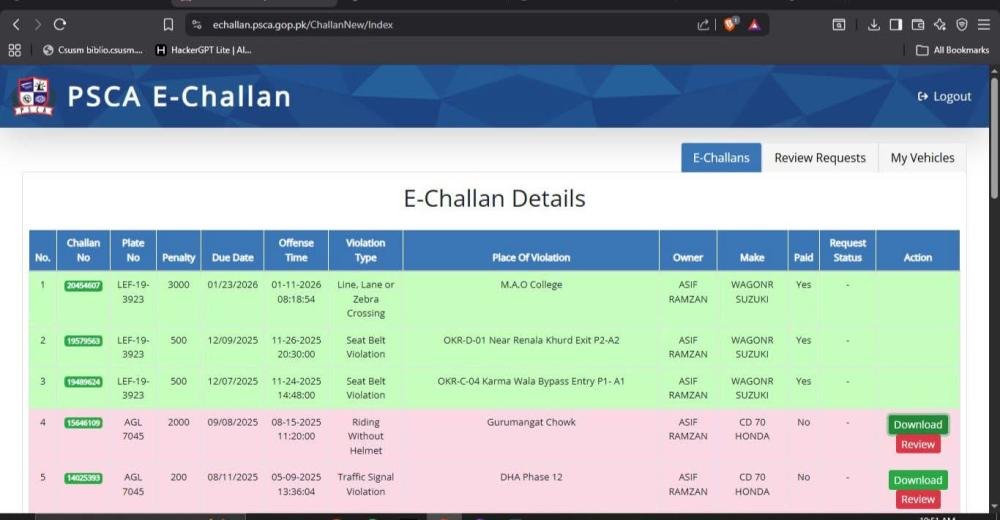
Task: Open the Brave Wallet icon
Action: 917,25
